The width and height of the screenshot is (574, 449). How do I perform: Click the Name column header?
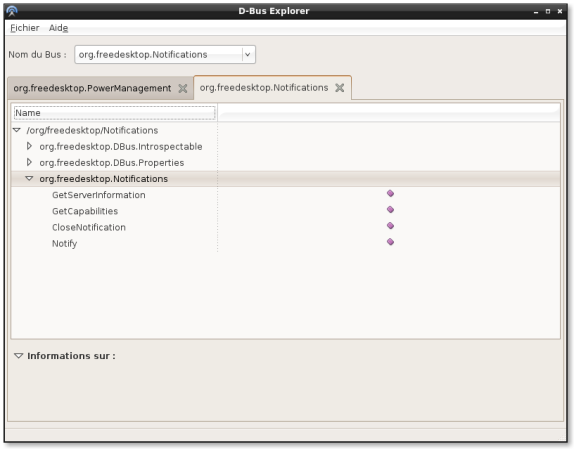115,113
